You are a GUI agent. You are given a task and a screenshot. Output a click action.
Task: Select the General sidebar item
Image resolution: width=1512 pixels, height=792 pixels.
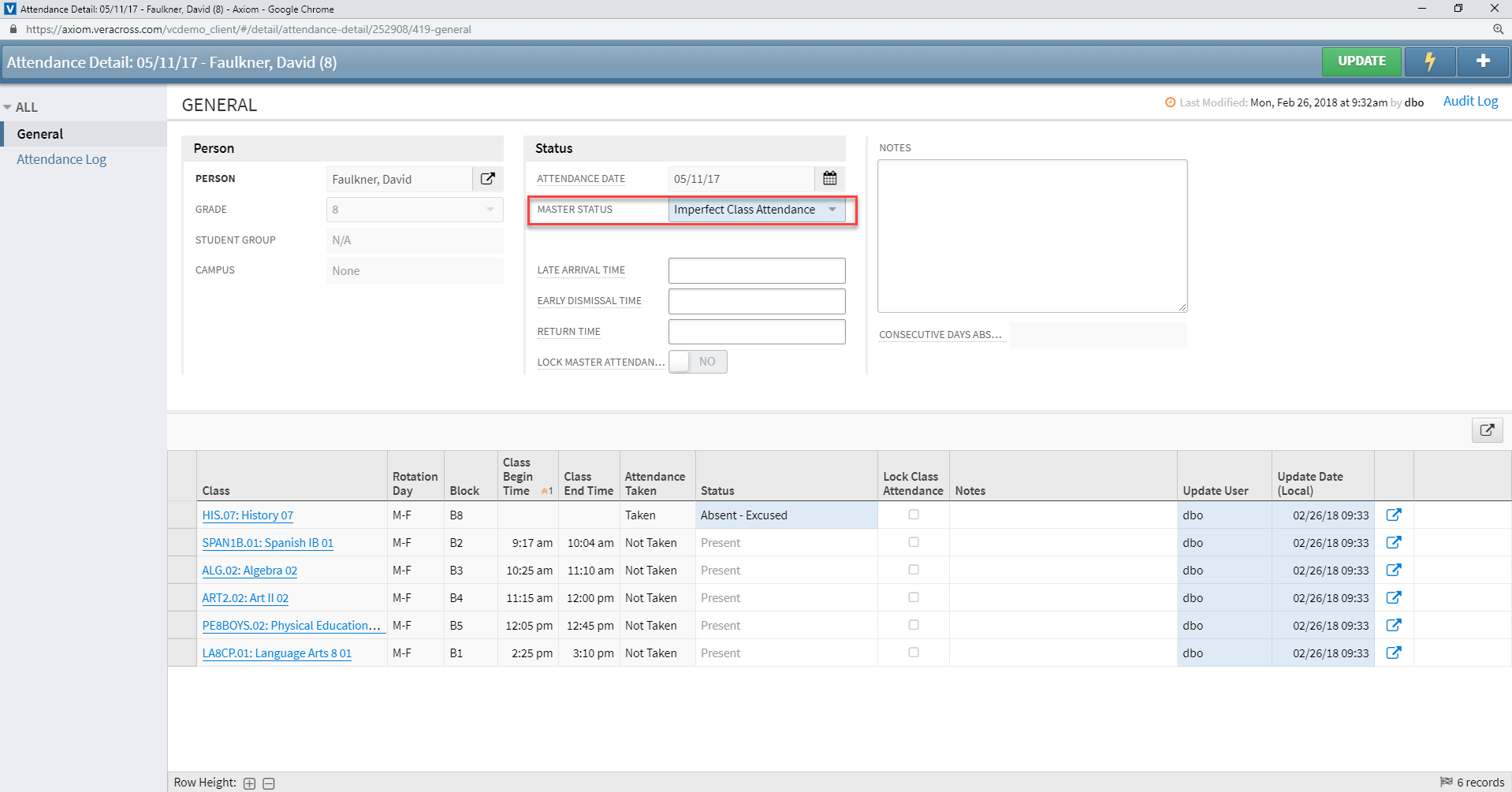(40, 134)
